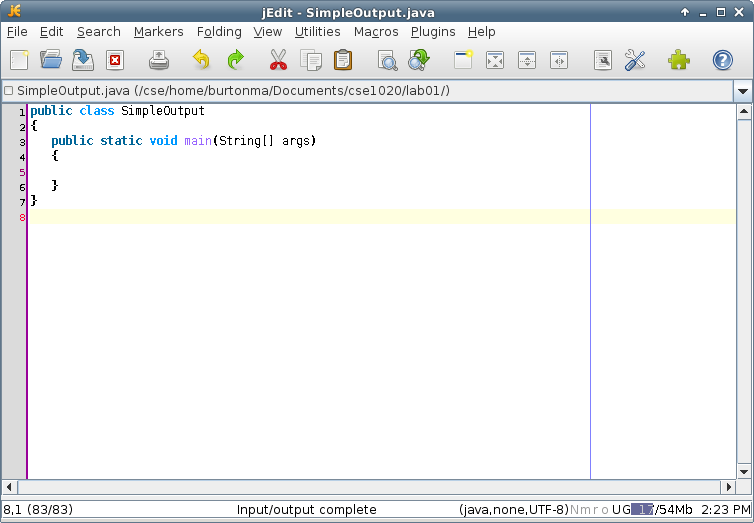754x523 pixels.
Task: Click the shade window up-arrow button
Action: click(685, 12)
